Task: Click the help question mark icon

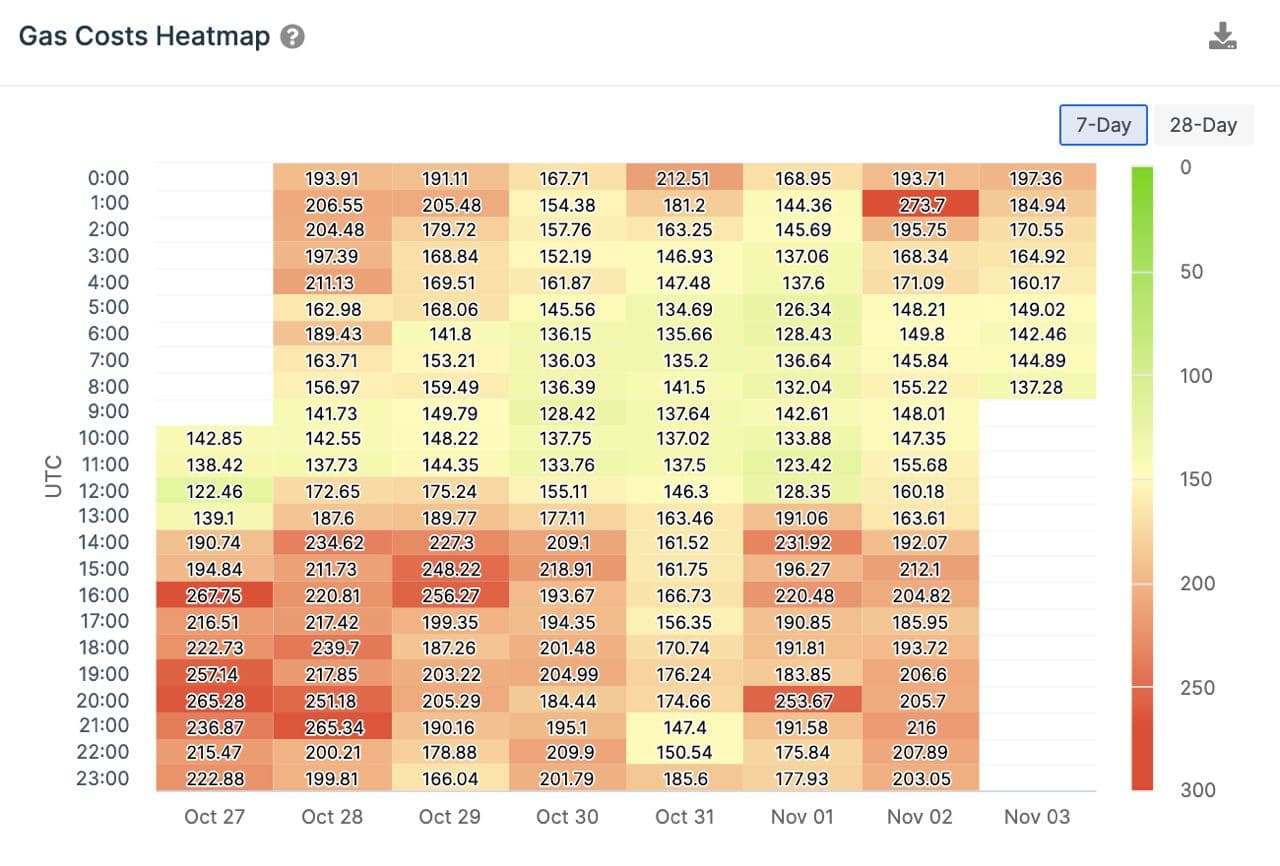Action: pos(292,37)
